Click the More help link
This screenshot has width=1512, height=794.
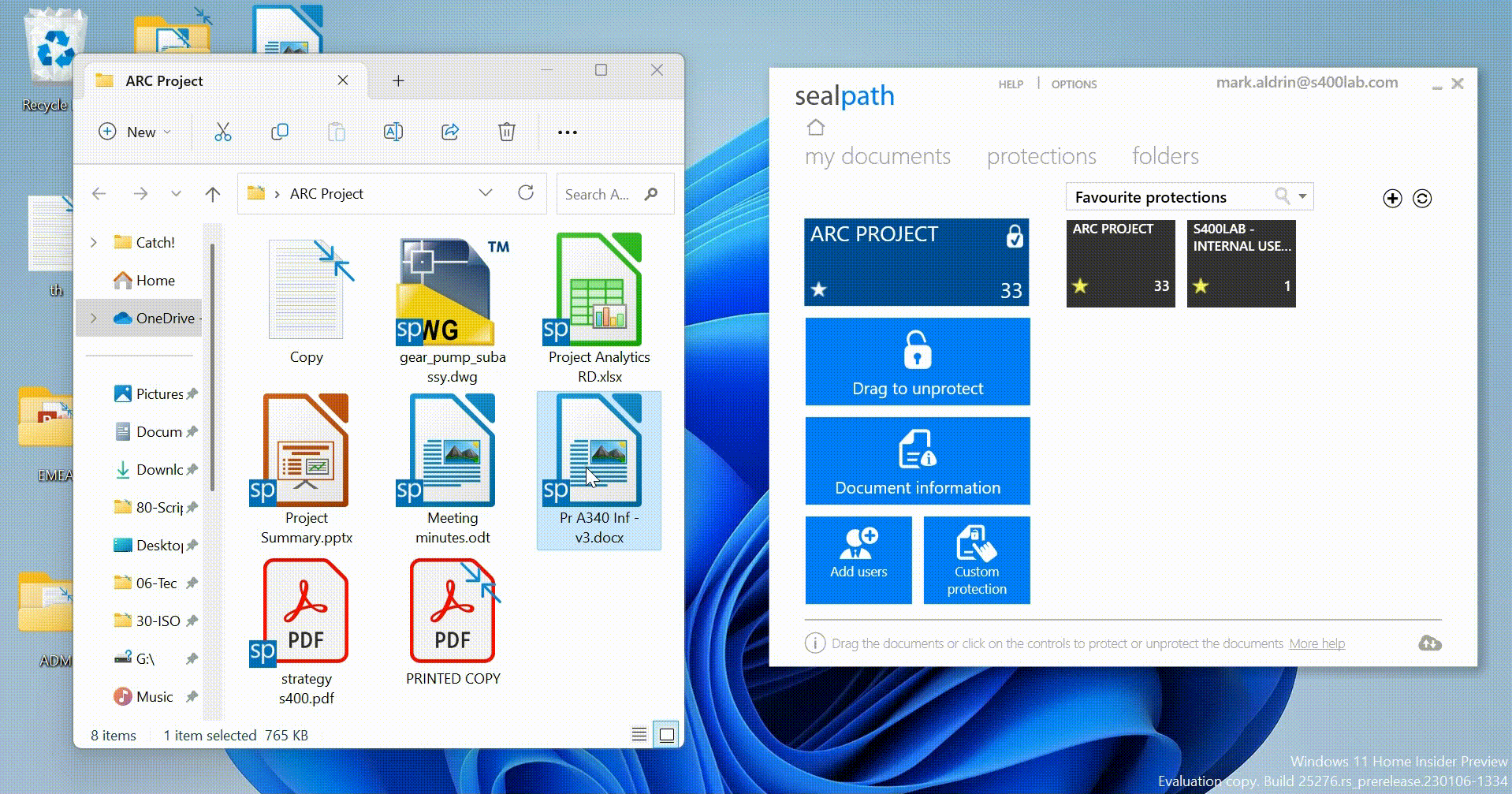point(1316,643)
